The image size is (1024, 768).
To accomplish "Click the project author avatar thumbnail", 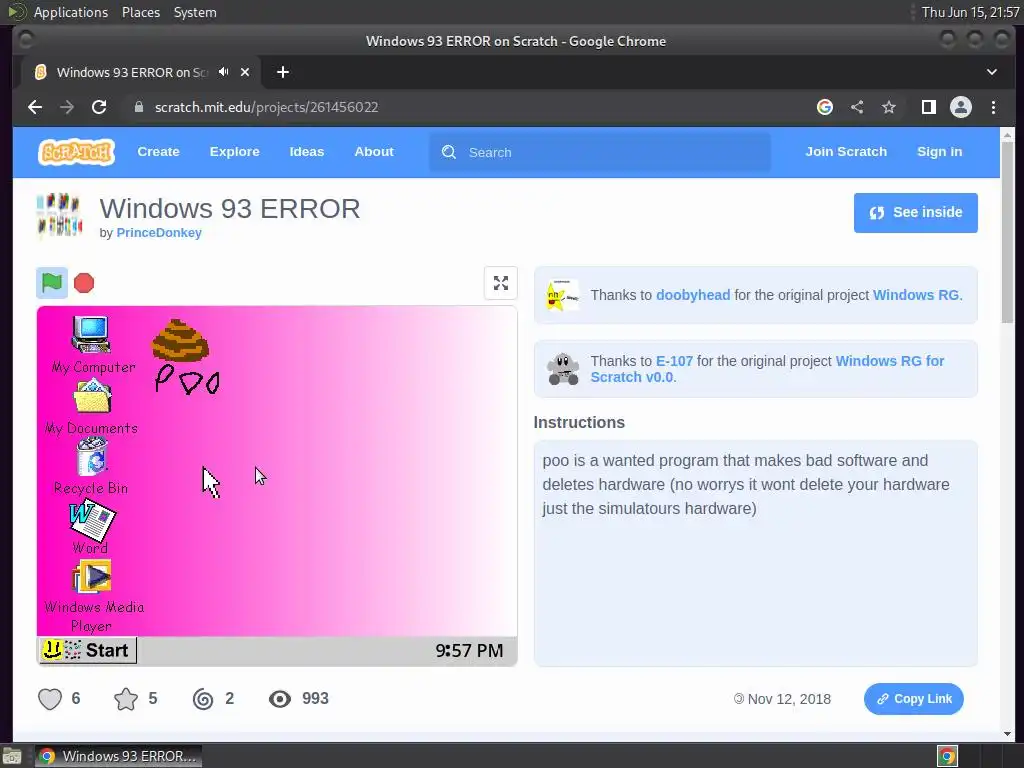I will tap(59, 216).
